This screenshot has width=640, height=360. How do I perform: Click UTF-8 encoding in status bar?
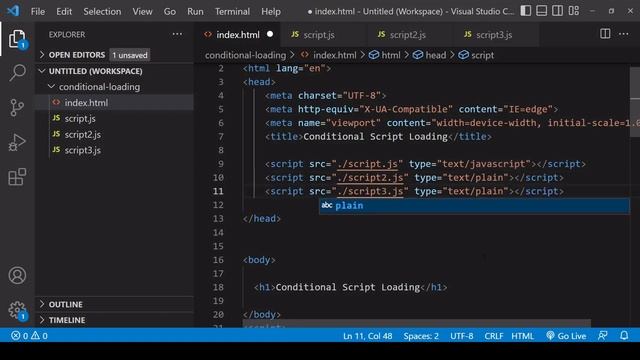click(462, 336)
